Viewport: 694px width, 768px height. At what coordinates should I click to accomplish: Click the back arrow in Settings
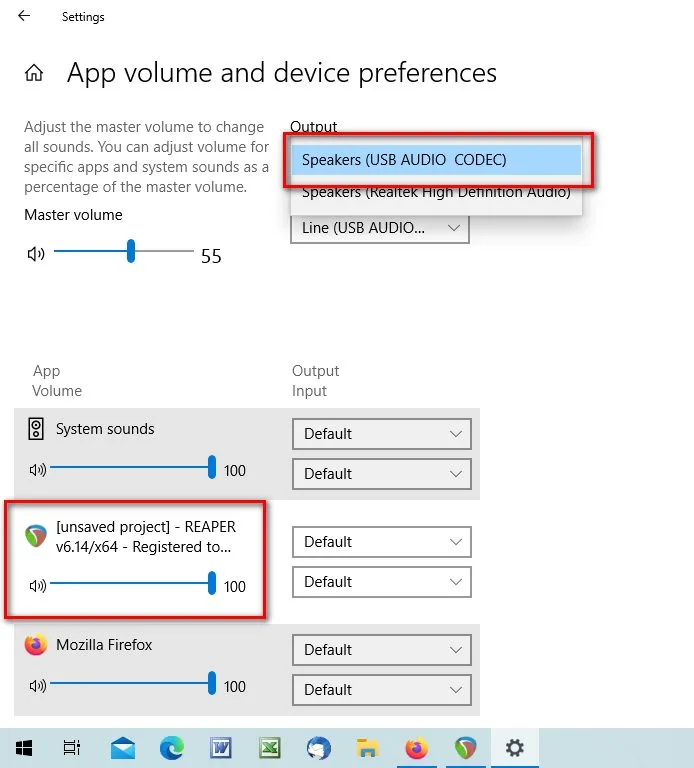(x=24, y=17)
